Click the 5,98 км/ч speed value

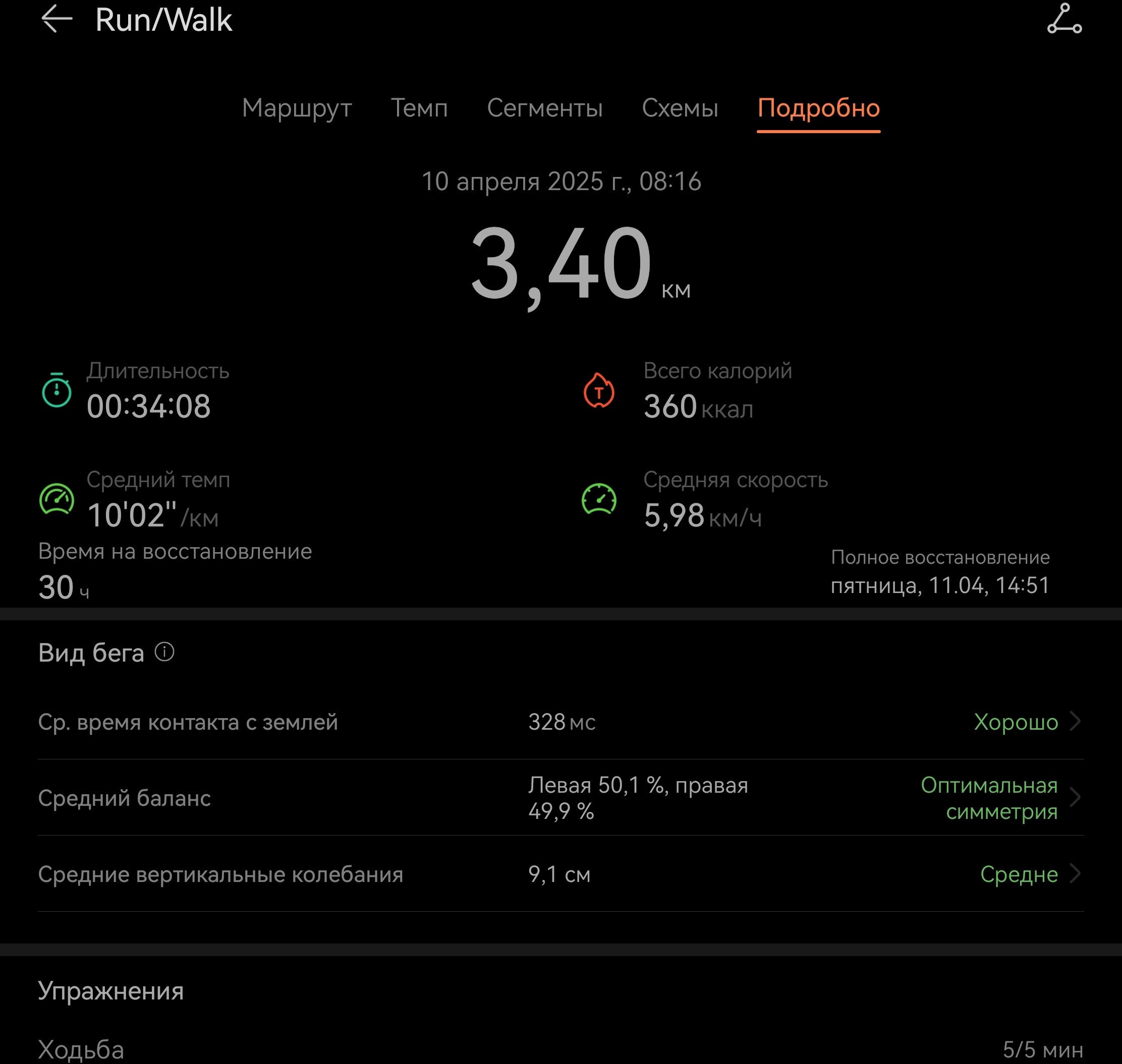(703, 515)
